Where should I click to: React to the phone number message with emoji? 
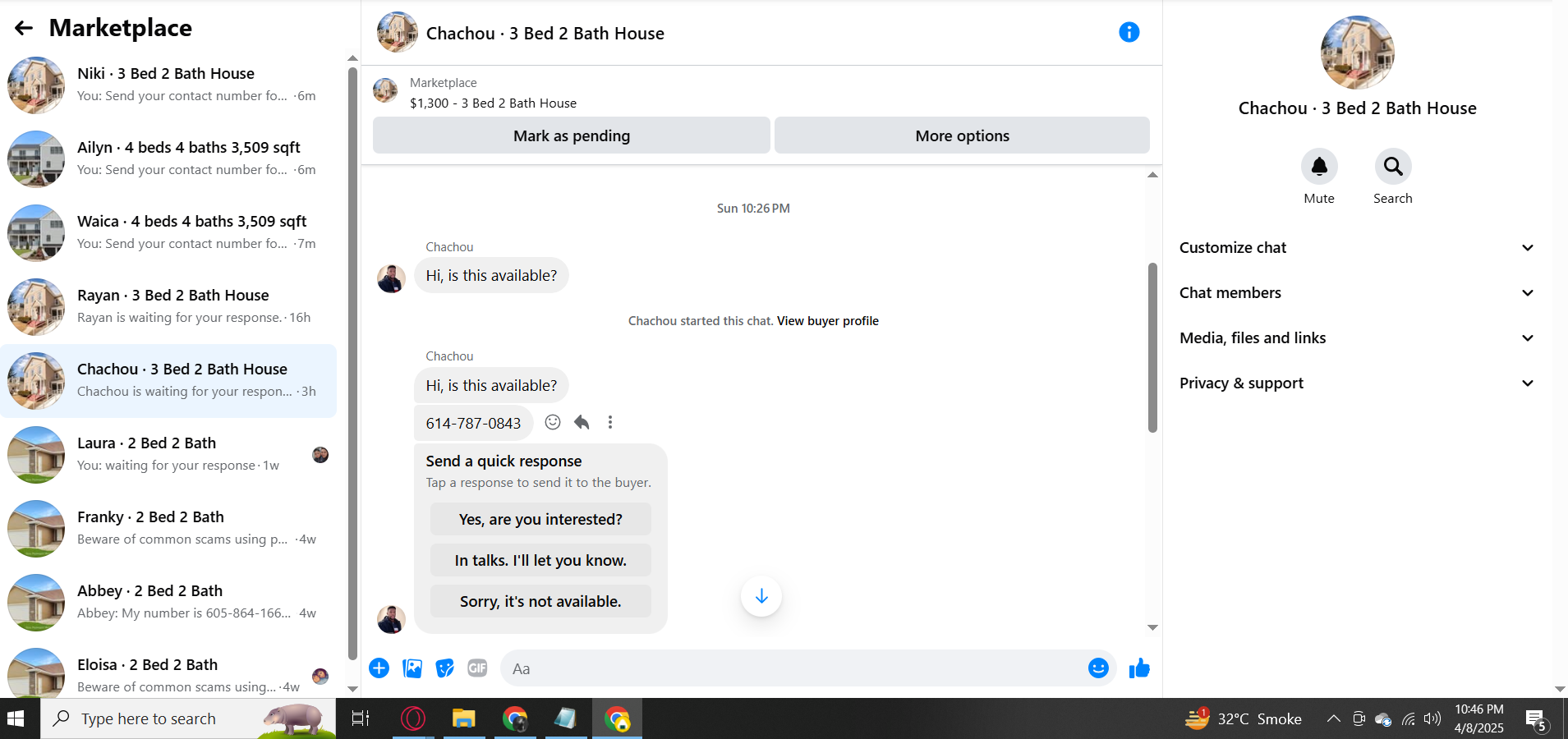click(553, 422)
